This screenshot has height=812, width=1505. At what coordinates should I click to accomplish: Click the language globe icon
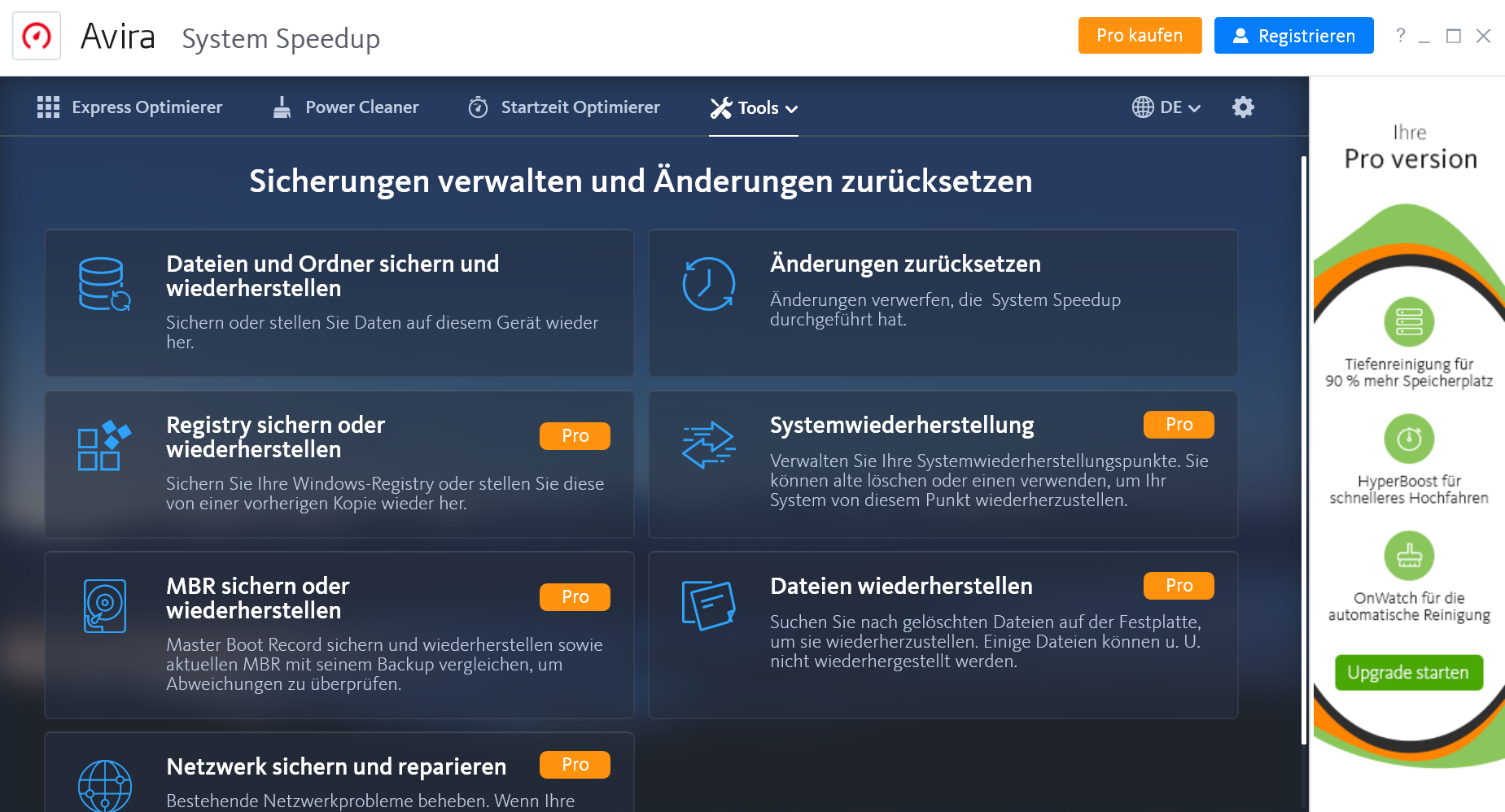1141,107
